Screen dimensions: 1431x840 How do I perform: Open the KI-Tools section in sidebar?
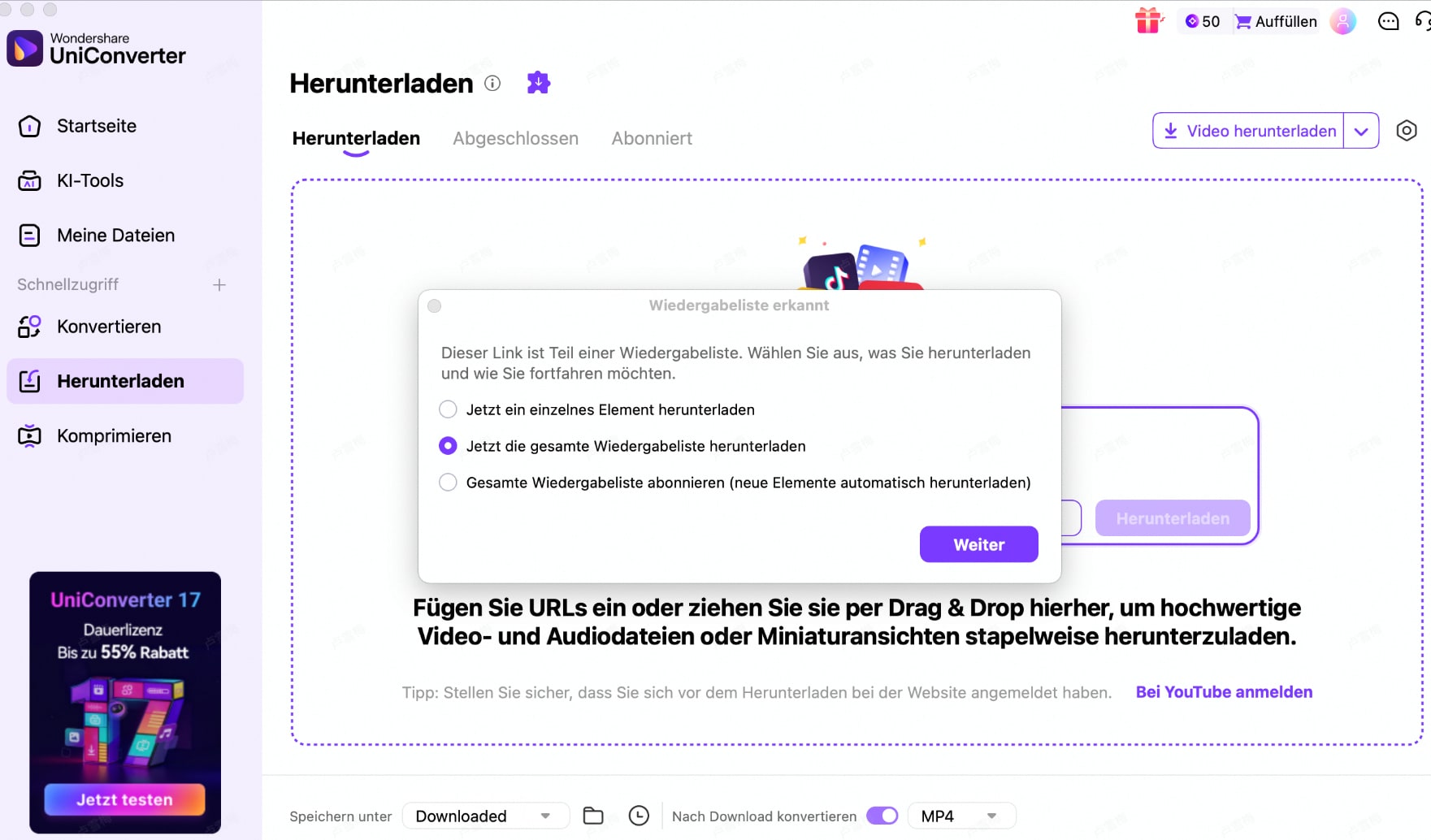tap(89, 180)
